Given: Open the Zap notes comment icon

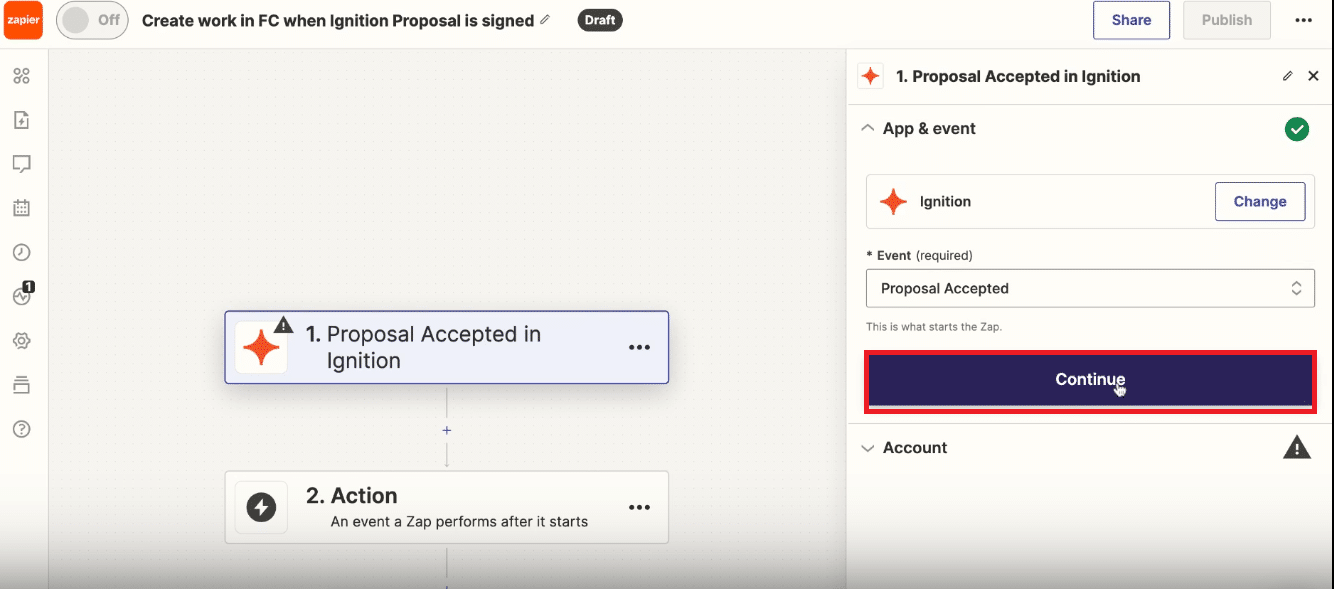Looking at the screenshot, I should [21, 164].
